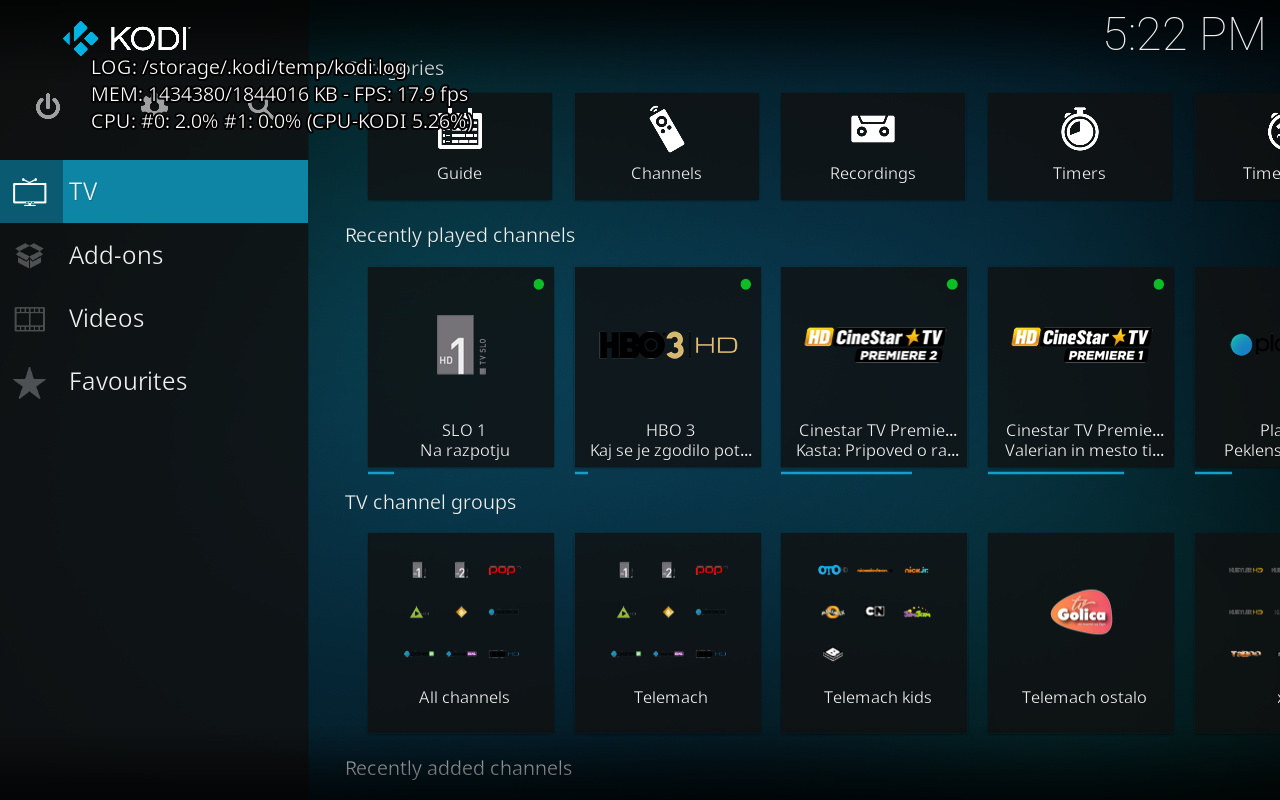This screenshot has width=1280, height=800.
Task: Open the Recordings cassette tile
Action: point(873,146)
